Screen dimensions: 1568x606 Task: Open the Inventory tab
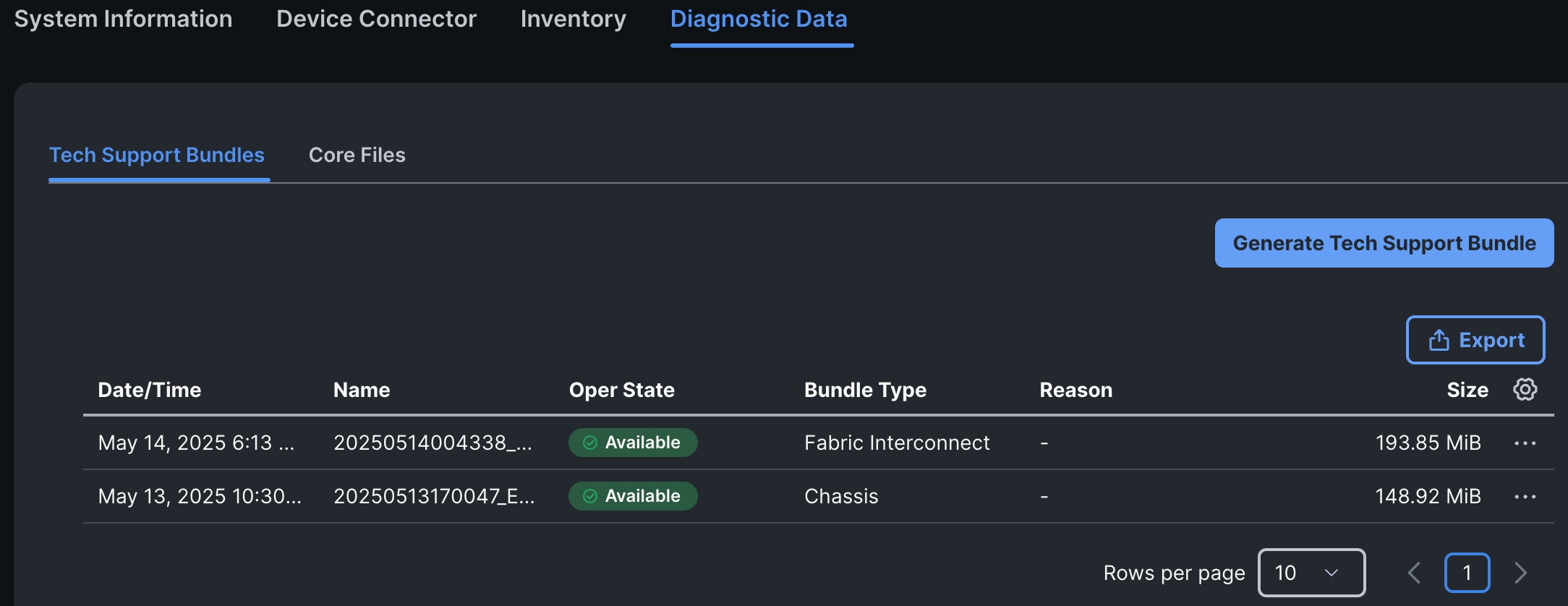pos(573,18)
